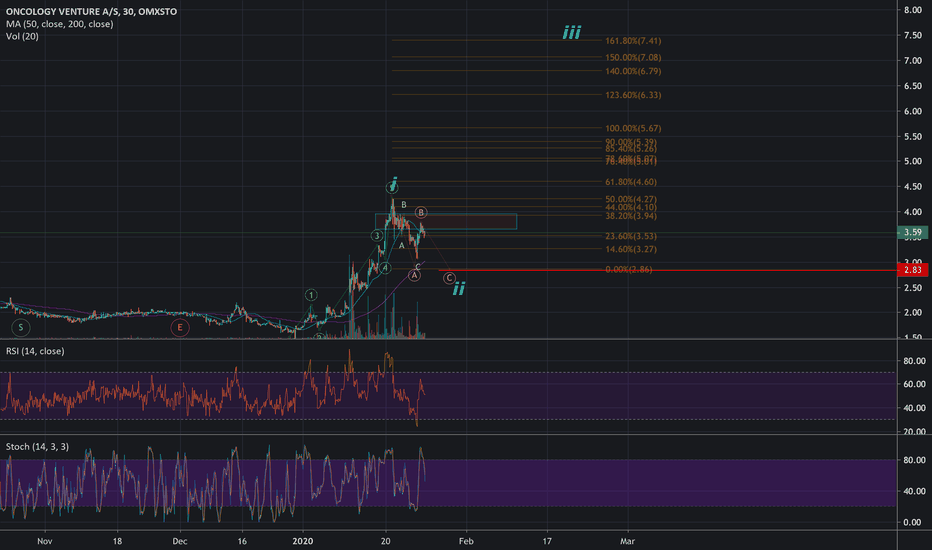Click the teal wave iii label

click(571, 32)
